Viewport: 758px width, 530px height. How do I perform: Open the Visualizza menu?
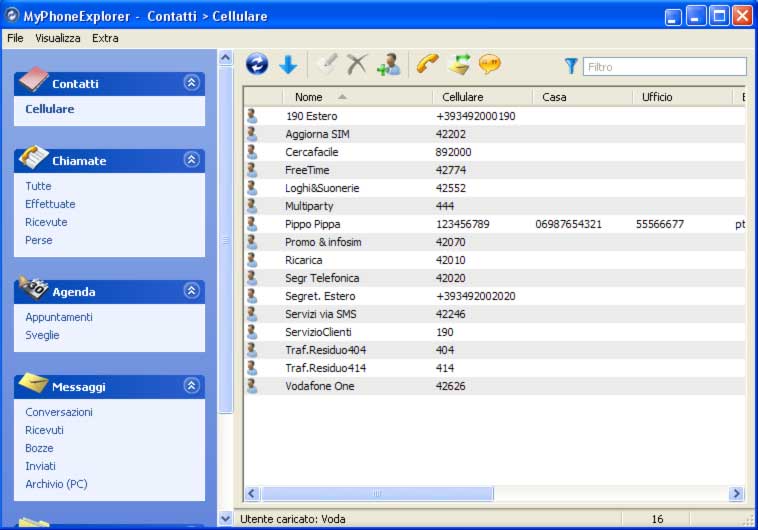tap(58, 38)
